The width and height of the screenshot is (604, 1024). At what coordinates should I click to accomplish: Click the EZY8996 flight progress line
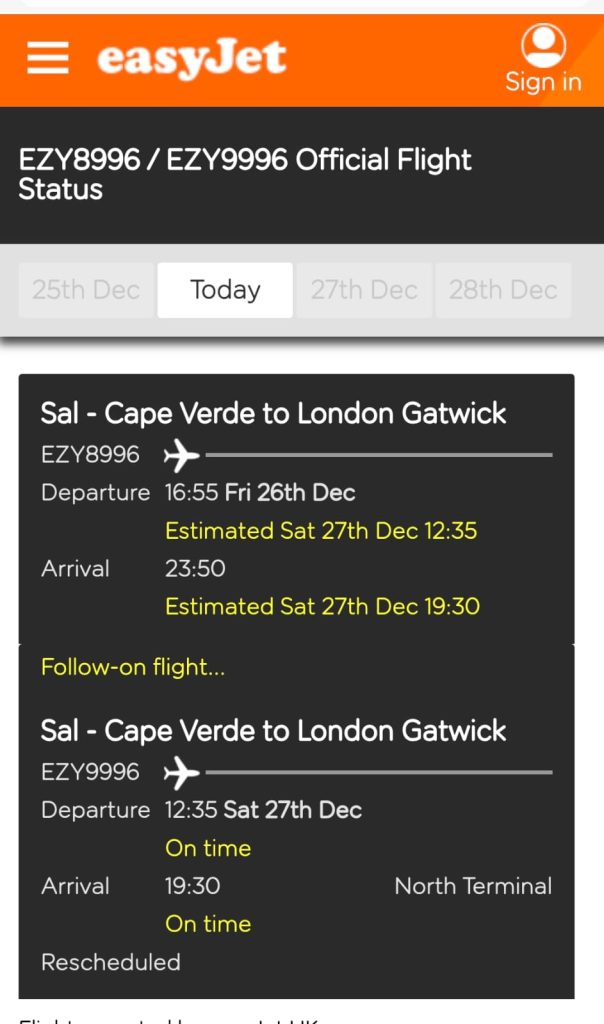[378, 456]
